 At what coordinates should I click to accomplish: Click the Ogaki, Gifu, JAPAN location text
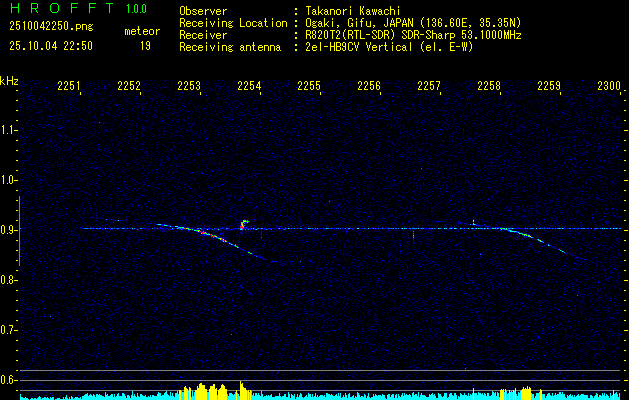point(413,23)
